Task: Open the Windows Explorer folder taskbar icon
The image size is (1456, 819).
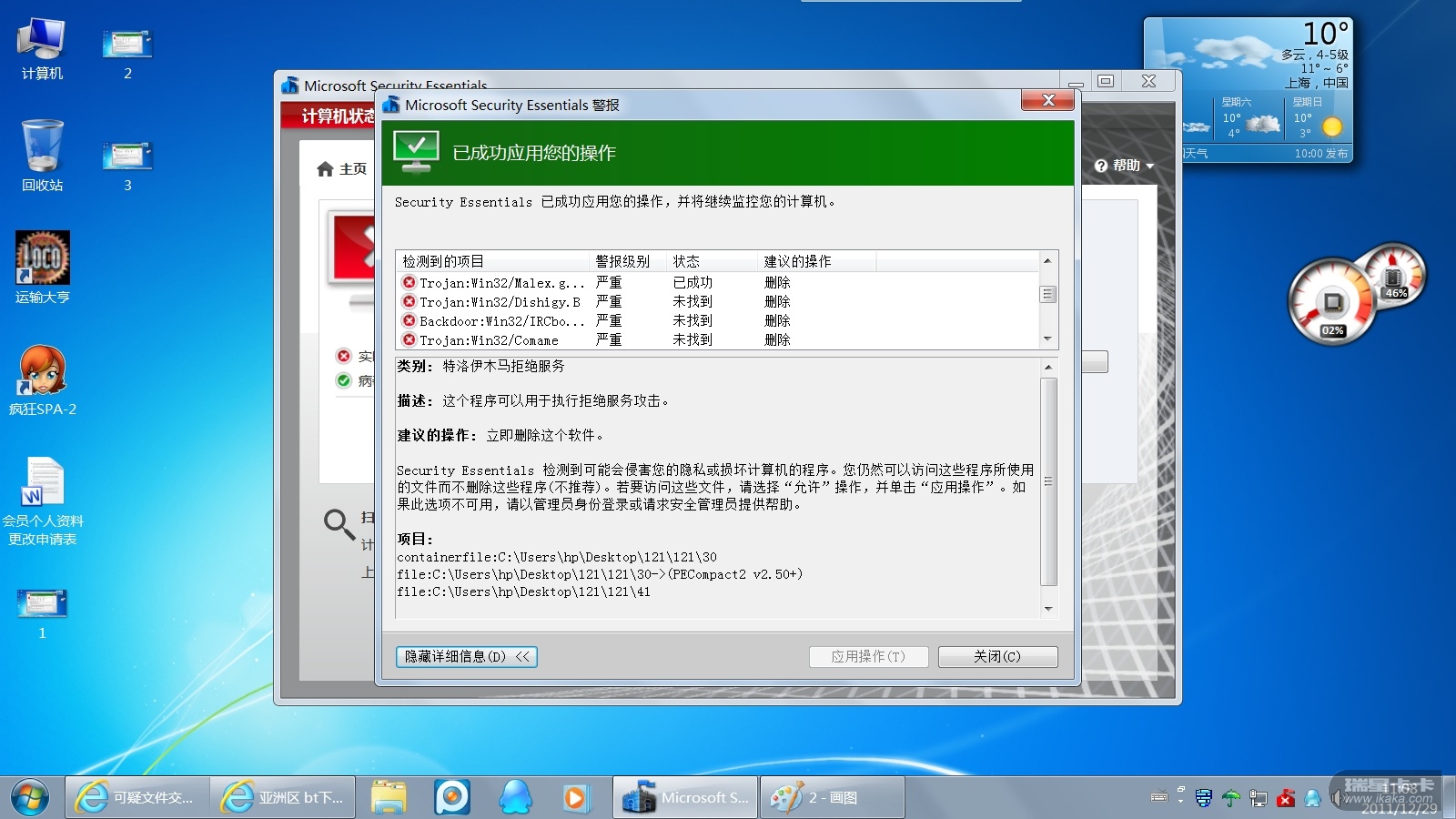Action: [x=389, y=797]
